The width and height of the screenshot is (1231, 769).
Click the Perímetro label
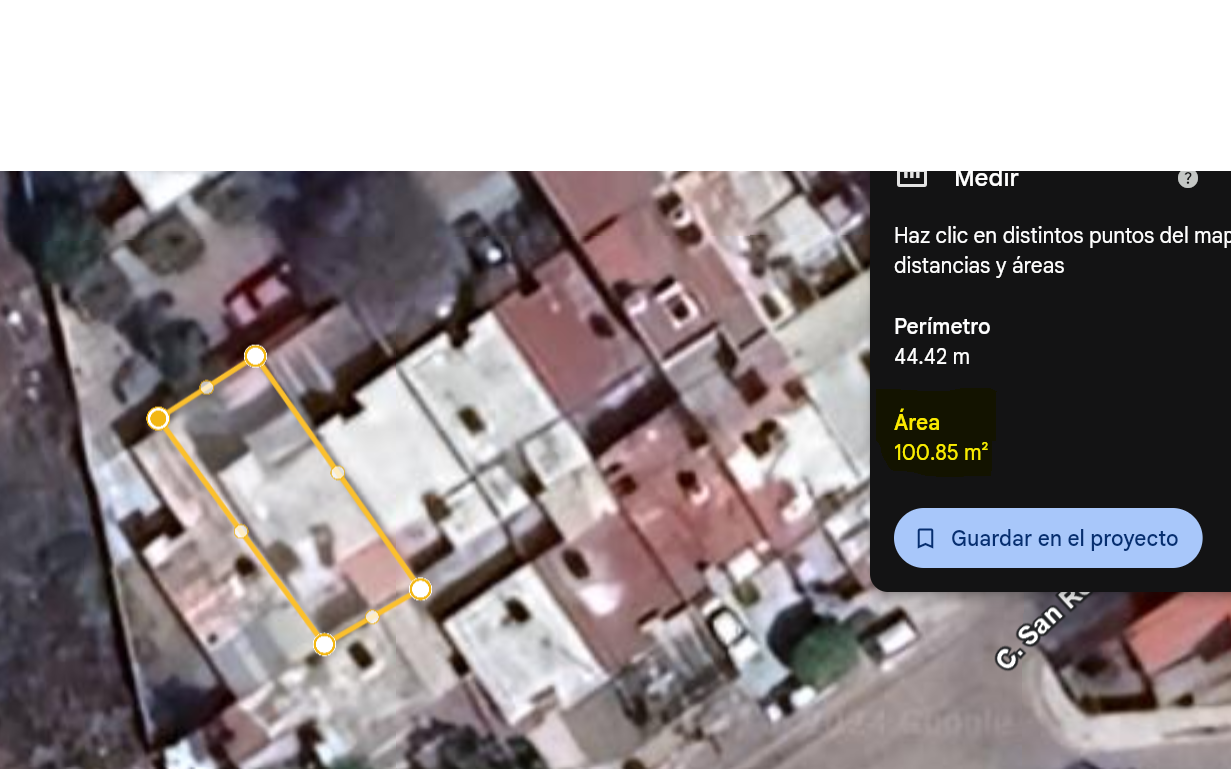click(942, 327)
